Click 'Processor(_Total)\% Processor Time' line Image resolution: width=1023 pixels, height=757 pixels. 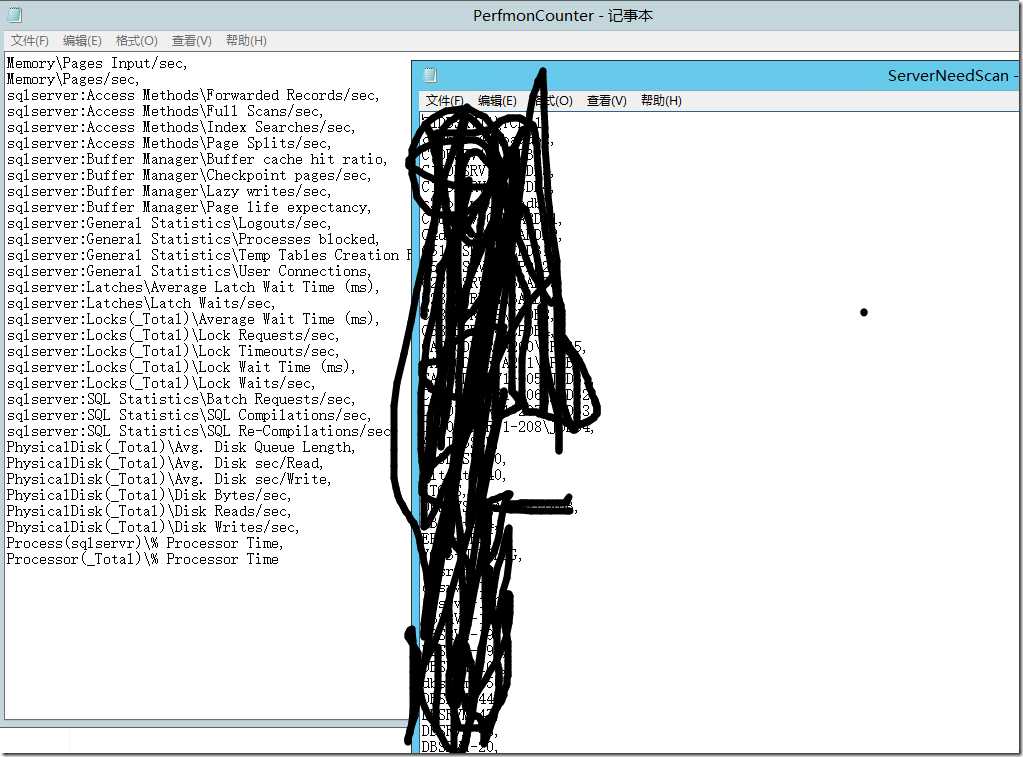[142, 559]
